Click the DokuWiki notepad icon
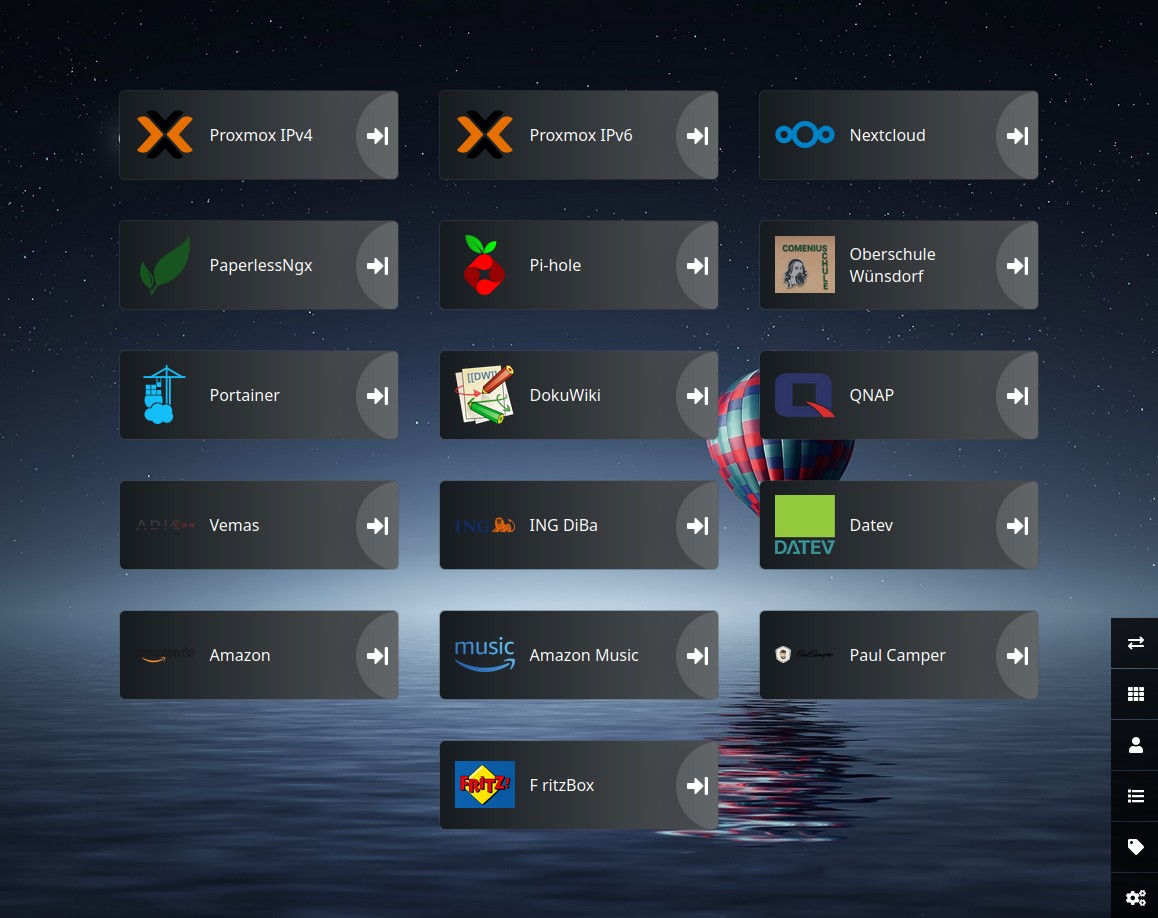1158x918 pixels. (484, 395)
